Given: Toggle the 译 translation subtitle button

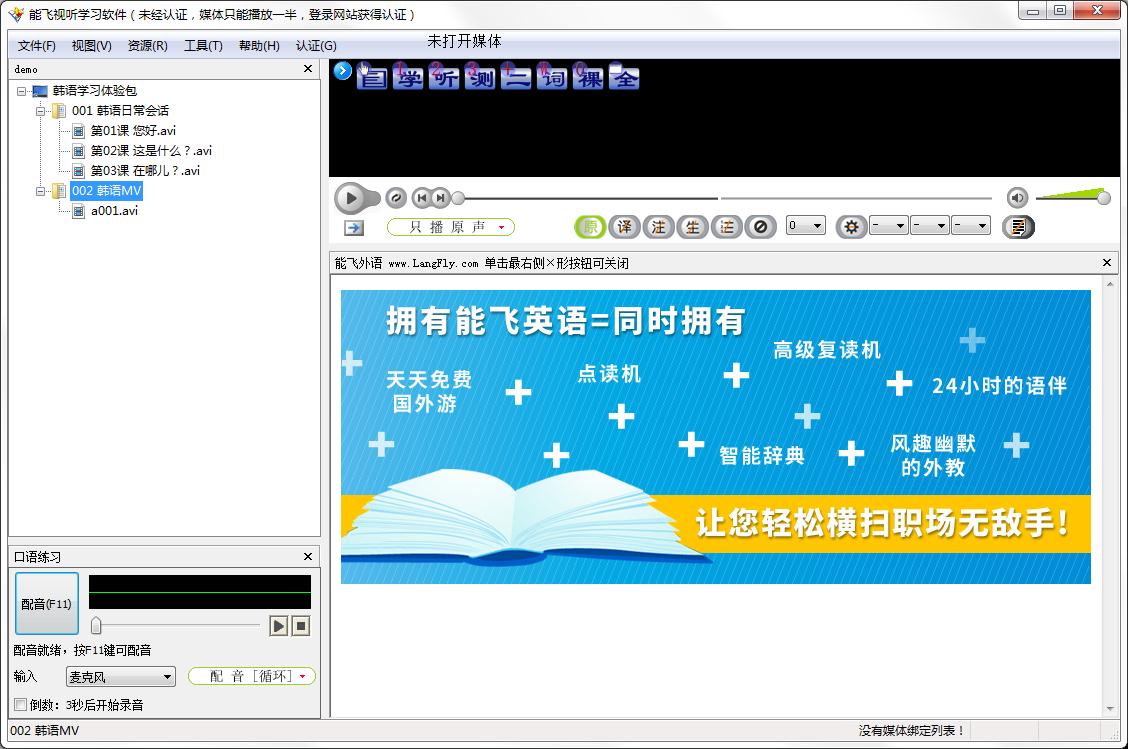Looking at the screenshot, I should tap(624, 227).
